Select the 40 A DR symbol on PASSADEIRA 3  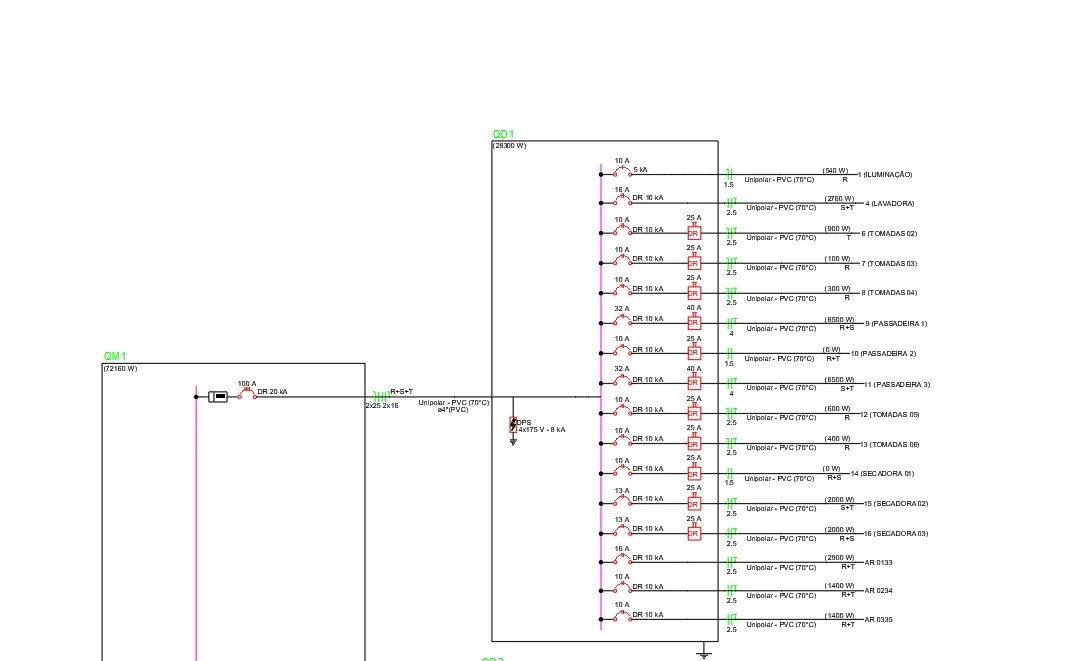[x=693, y=382]
